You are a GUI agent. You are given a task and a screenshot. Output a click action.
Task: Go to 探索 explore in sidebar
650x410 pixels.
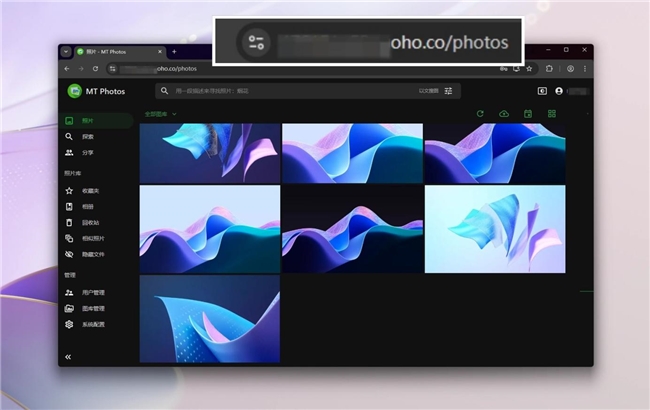coord(88,137)
